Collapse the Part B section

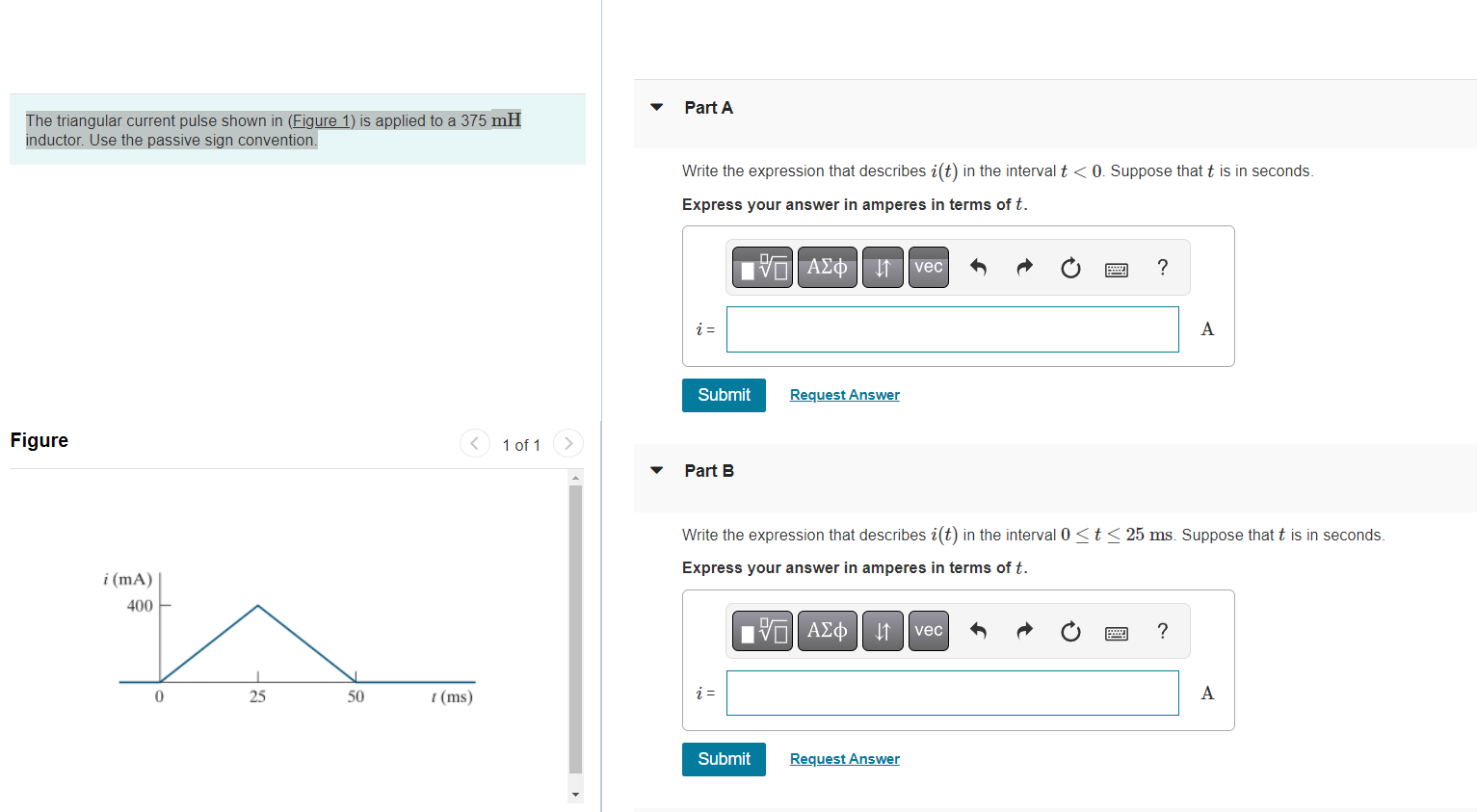click(x=656, y=470)
